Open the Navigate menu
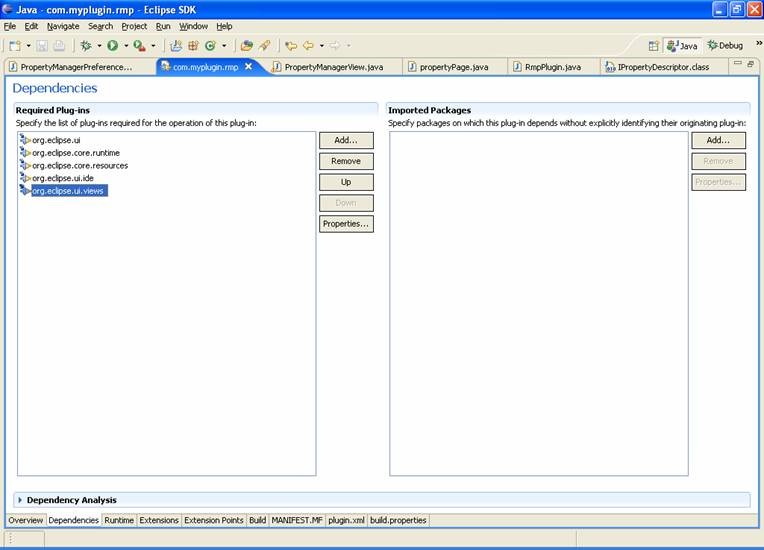The image size is (764, 550). coord(63,26)
